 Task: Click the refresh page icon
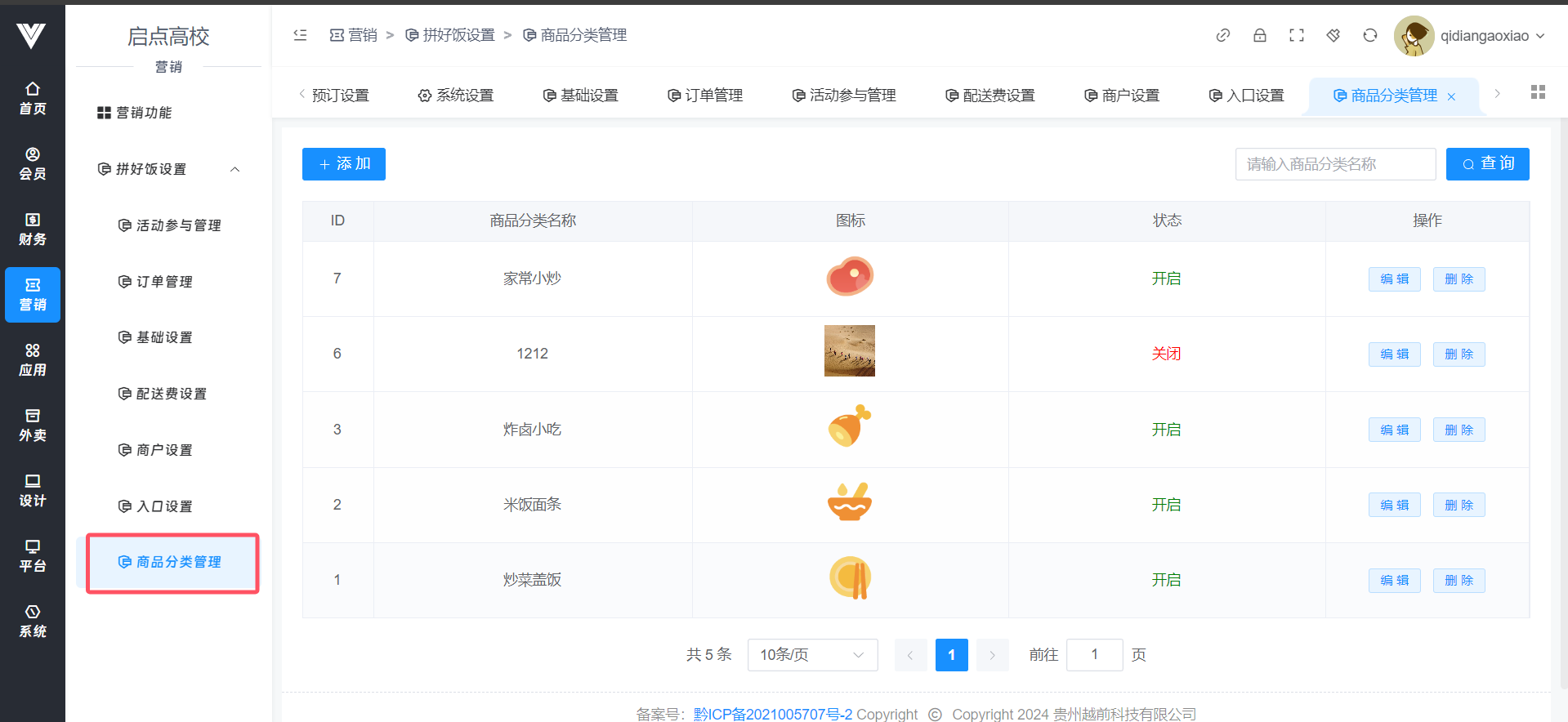1369,35
